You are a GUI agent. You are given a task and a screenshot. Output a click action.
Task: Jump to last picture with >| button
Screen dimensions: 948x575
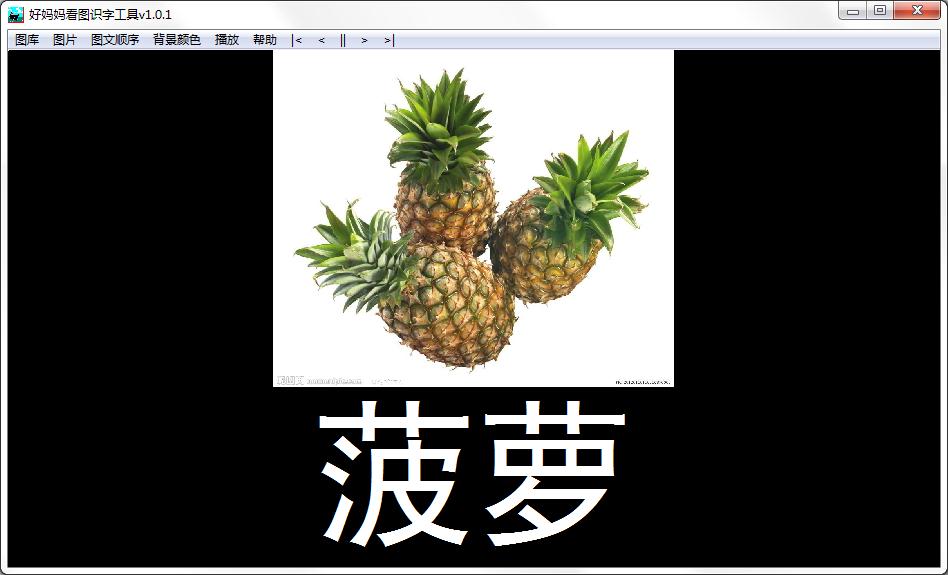click(x=389, y=40)
